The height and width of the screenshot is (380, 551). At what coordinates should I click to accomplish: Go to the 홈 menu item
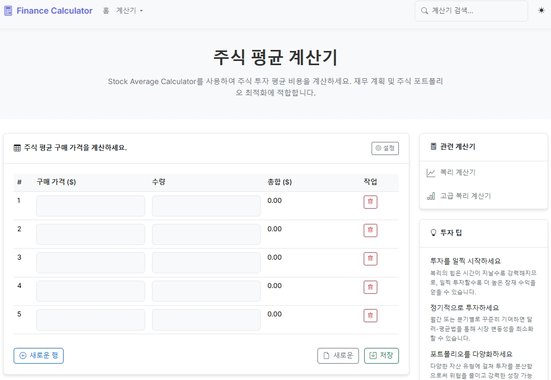(106, 11)
